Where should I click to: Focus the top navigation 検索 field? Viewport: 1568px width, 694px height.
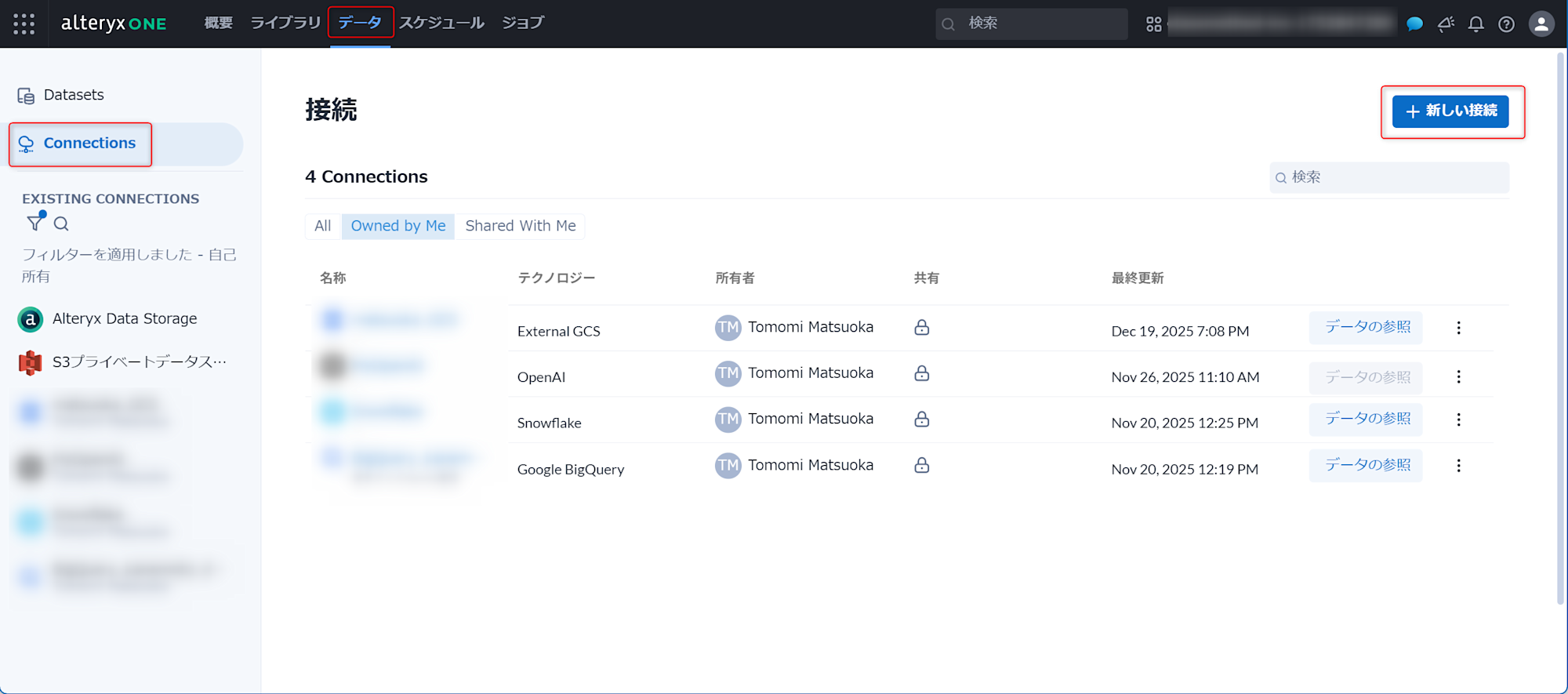[x=1031, y=24]
